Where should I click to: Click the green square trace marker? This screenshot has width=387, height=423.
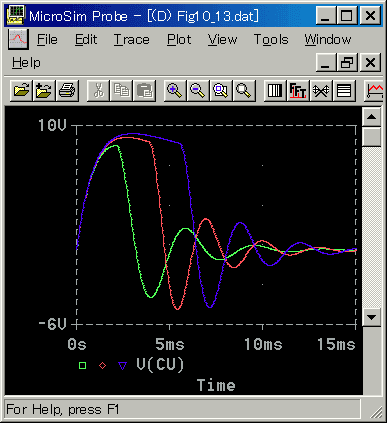pos(82,366)
